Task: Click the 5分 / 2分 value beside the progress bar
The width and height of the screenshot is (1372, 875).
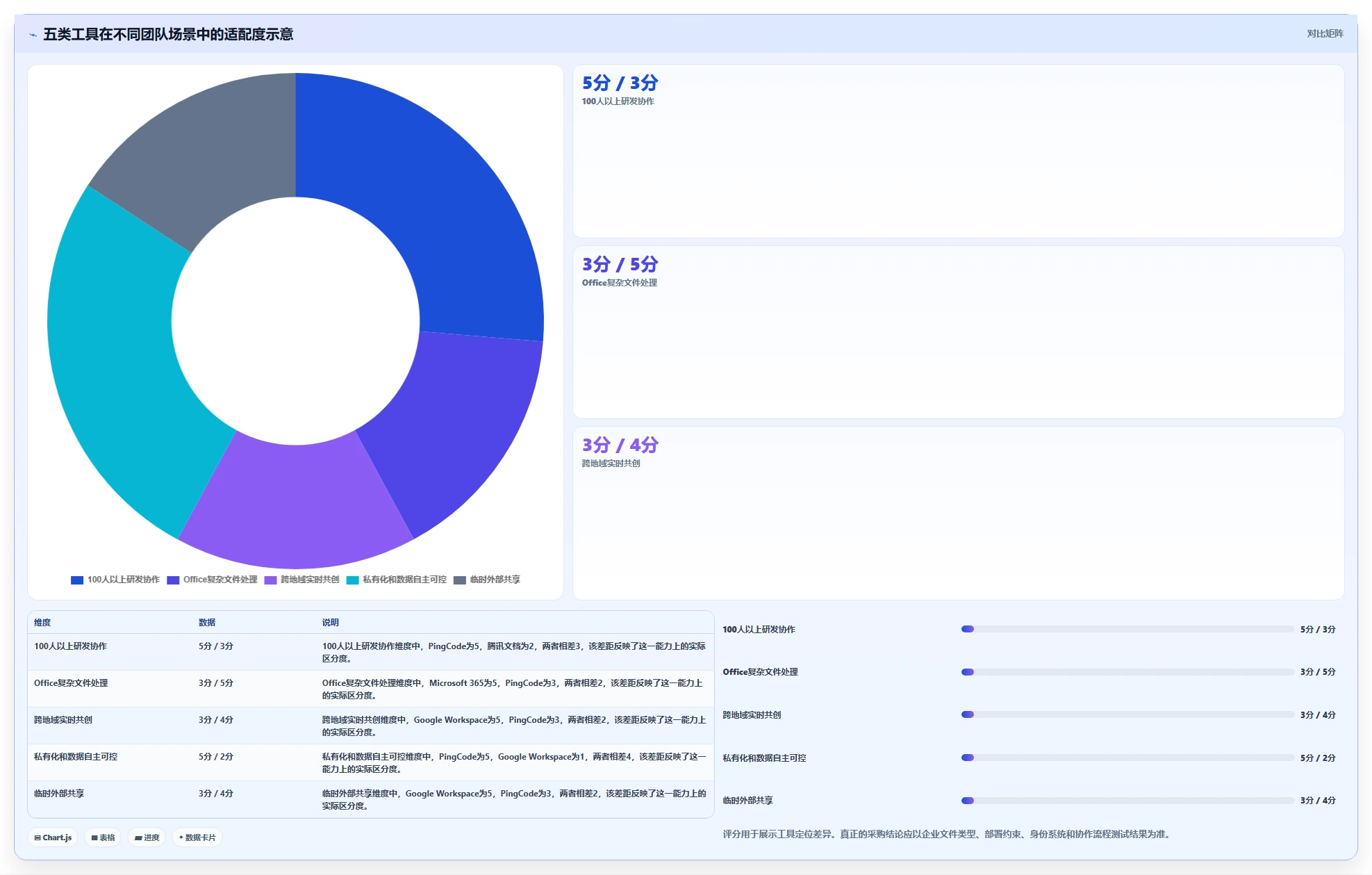Action: [1318, 758]
